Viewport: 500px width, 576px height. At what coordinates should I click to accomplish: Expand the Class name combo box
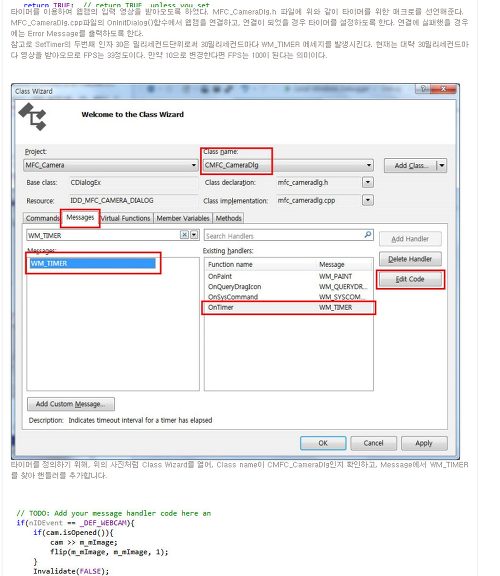pos(368,165)
